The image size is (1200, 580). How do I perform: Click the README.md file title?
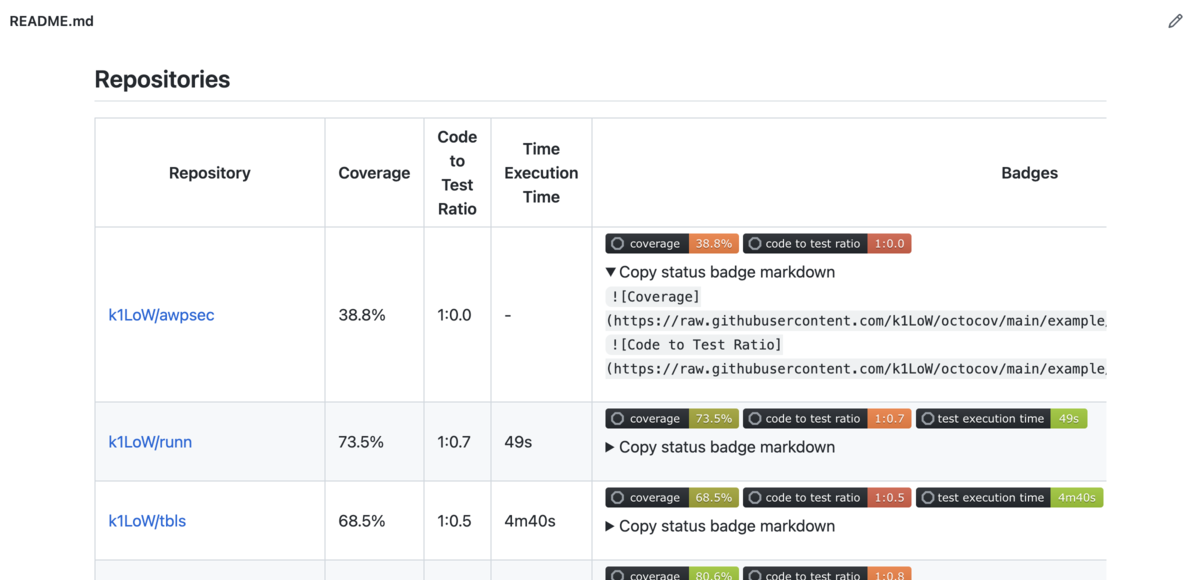[x=52, y=21]
